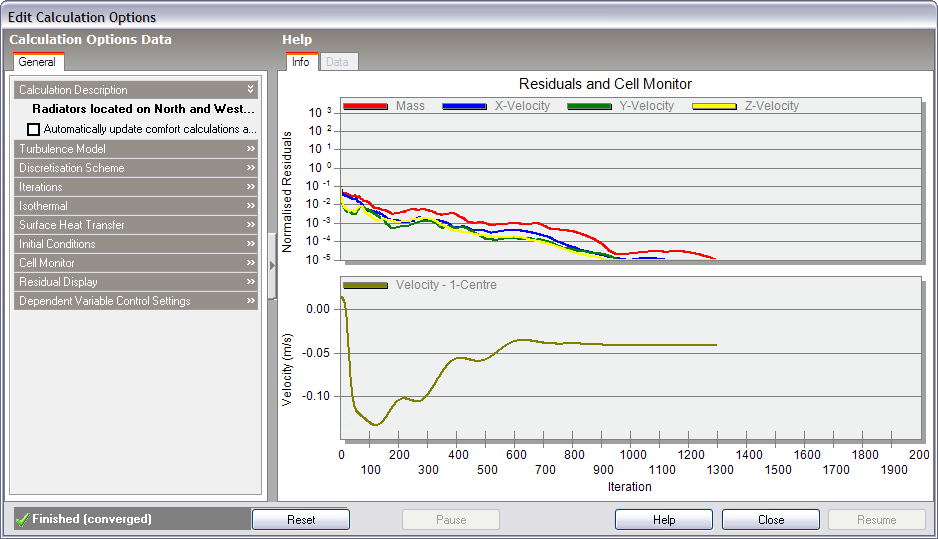Image resolution: width=938 pixels, height=539 pixels.
Task: Click the Help button
Action: [x=663, y=520]
